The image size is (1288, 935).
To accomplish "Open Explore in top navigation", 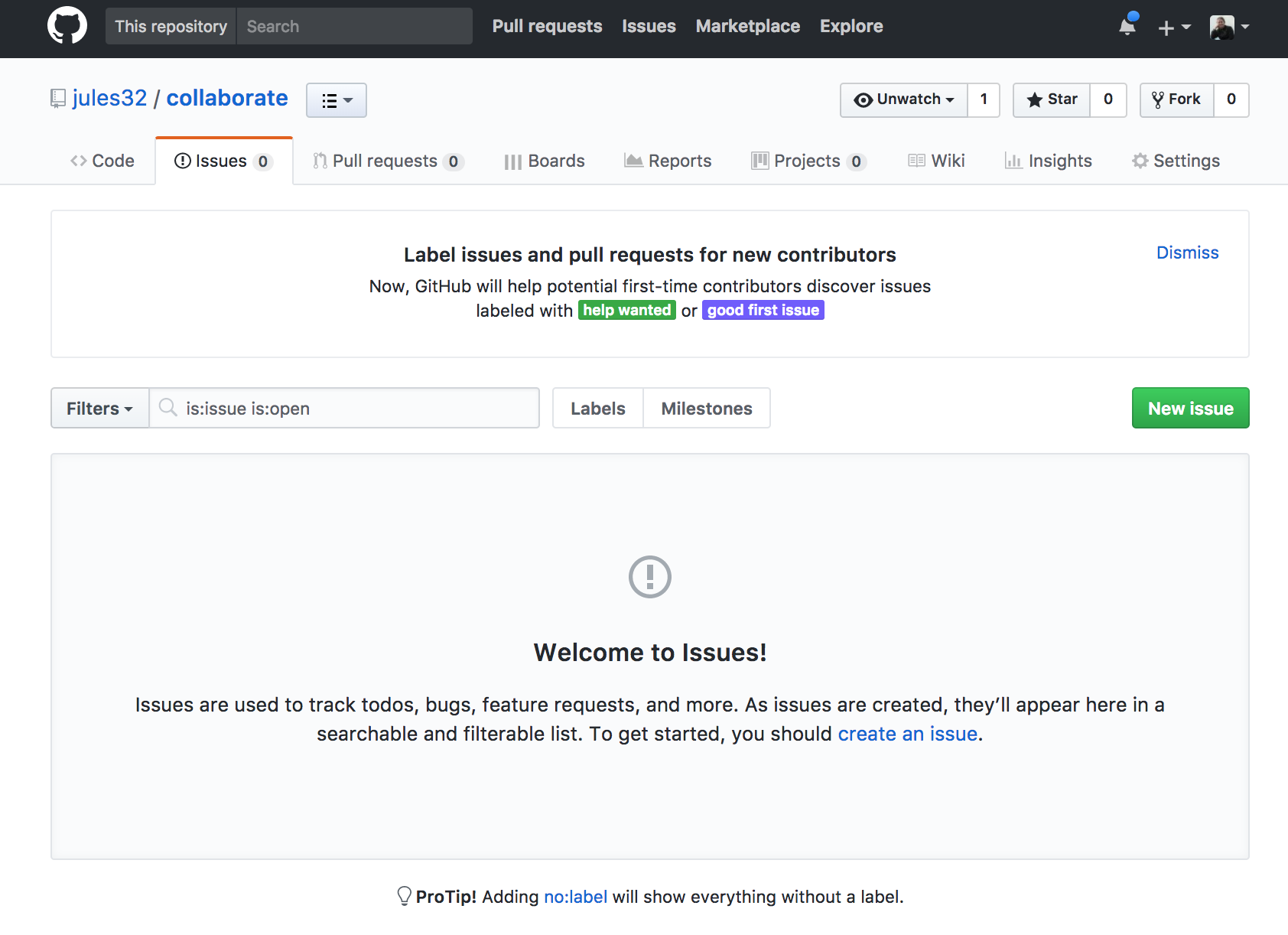I will [851, 26].
